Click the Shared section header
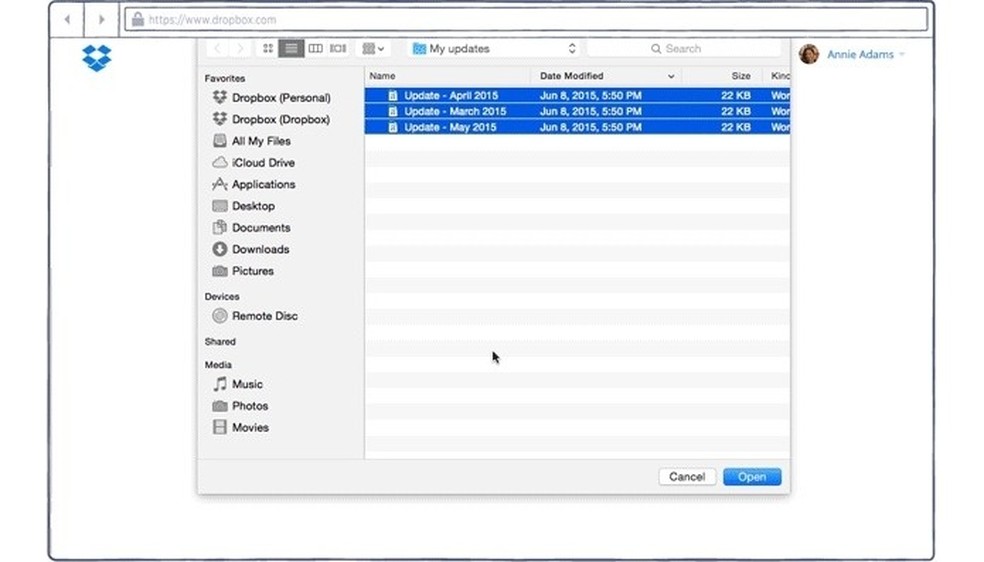The width and height of the screenshot is (984, 562). (220, 342)
